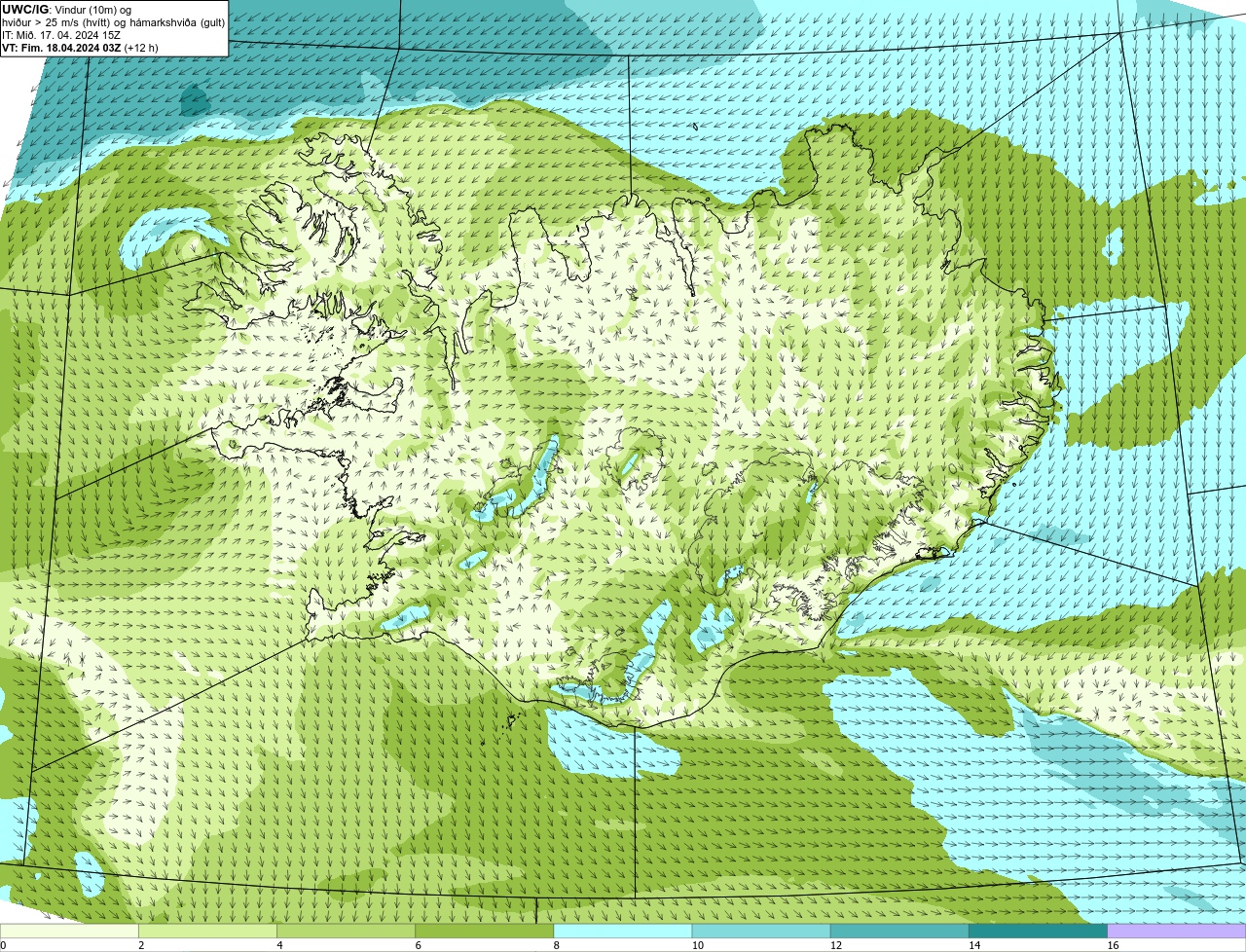The width and height of the screenshot is (1246, 952).
Task: Click the legend scale label '4'
Action: (279, 945)
